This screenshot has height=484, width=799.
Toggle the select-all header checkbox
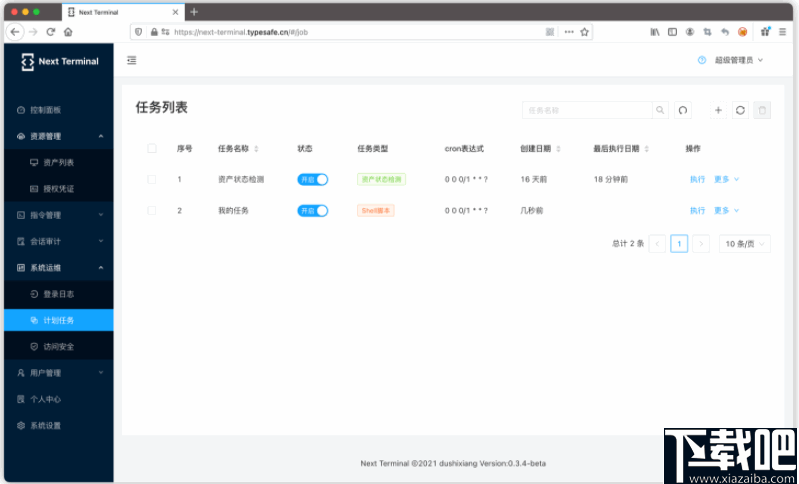(152, 148)
